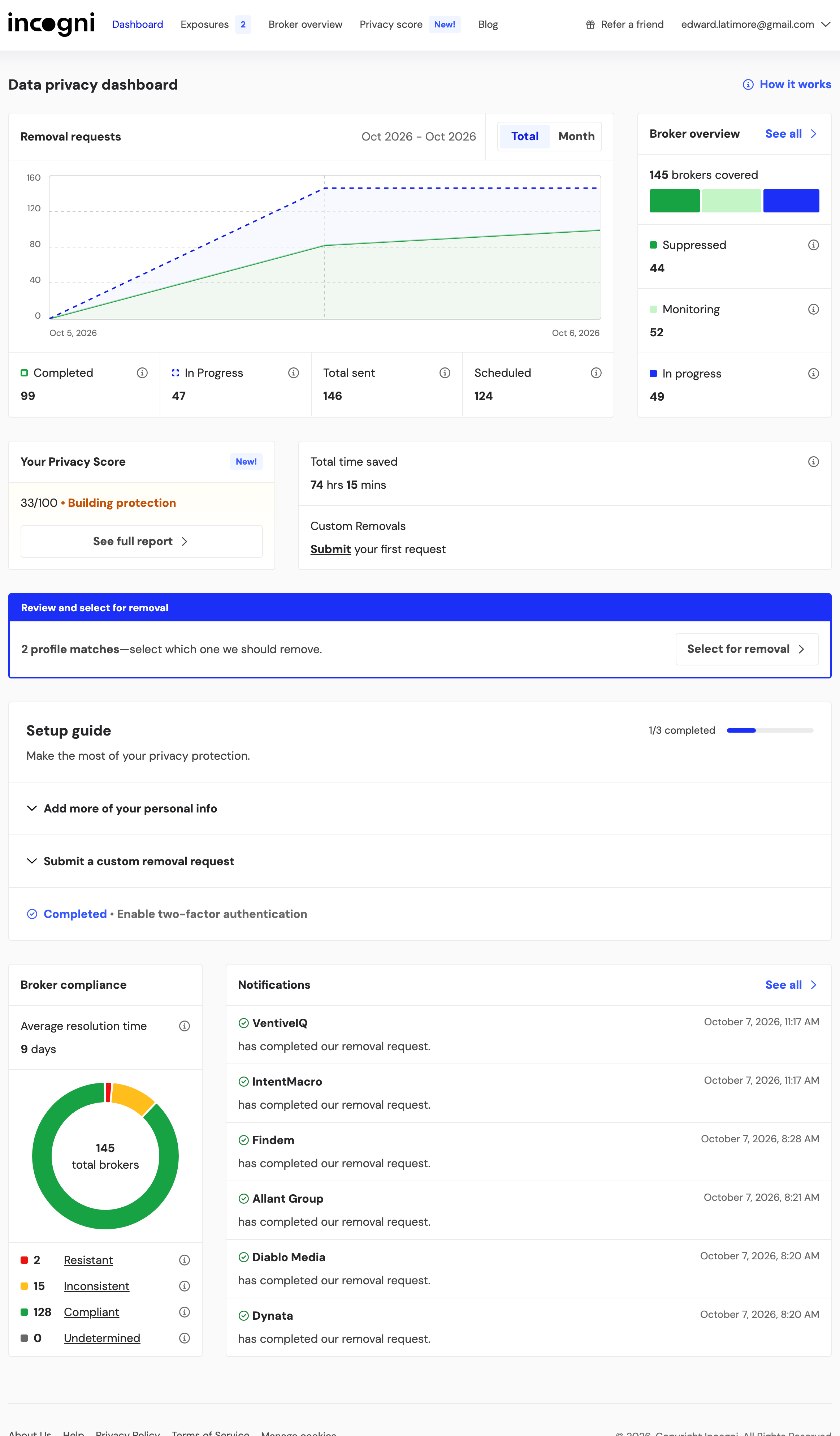The image size is (840, 1436).
Task: Click the checkmark icon next to Findem
Action: [x=244, y=1140]
